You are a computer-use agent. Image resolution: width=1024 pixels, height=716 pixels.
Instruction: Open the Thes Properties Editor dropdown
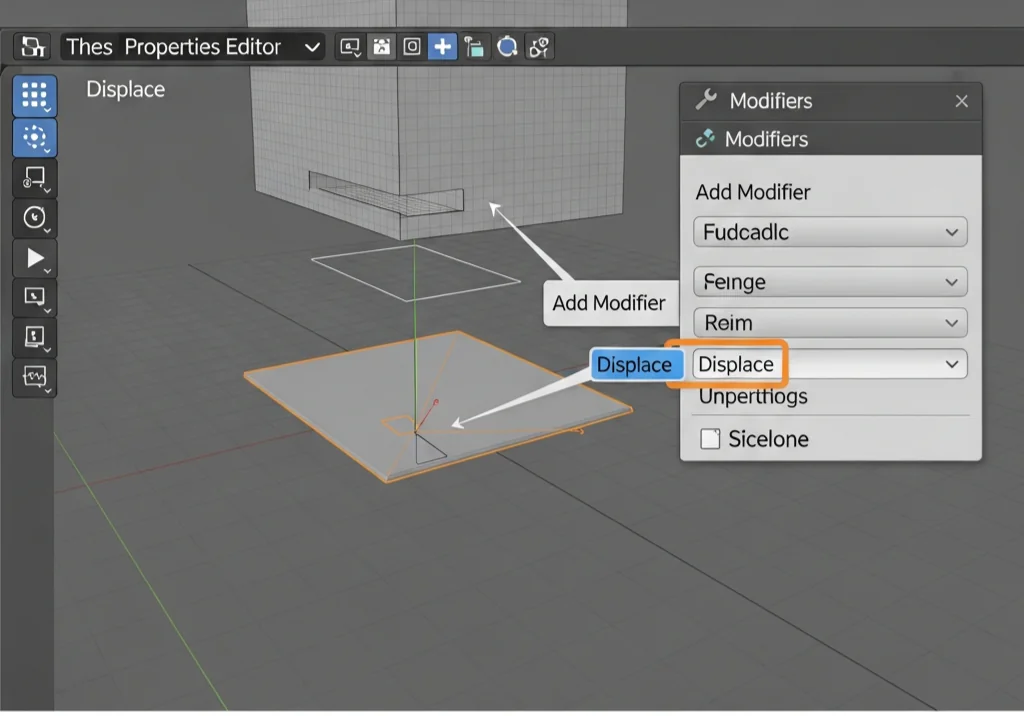pyautogui.click(x=193, y=47)
